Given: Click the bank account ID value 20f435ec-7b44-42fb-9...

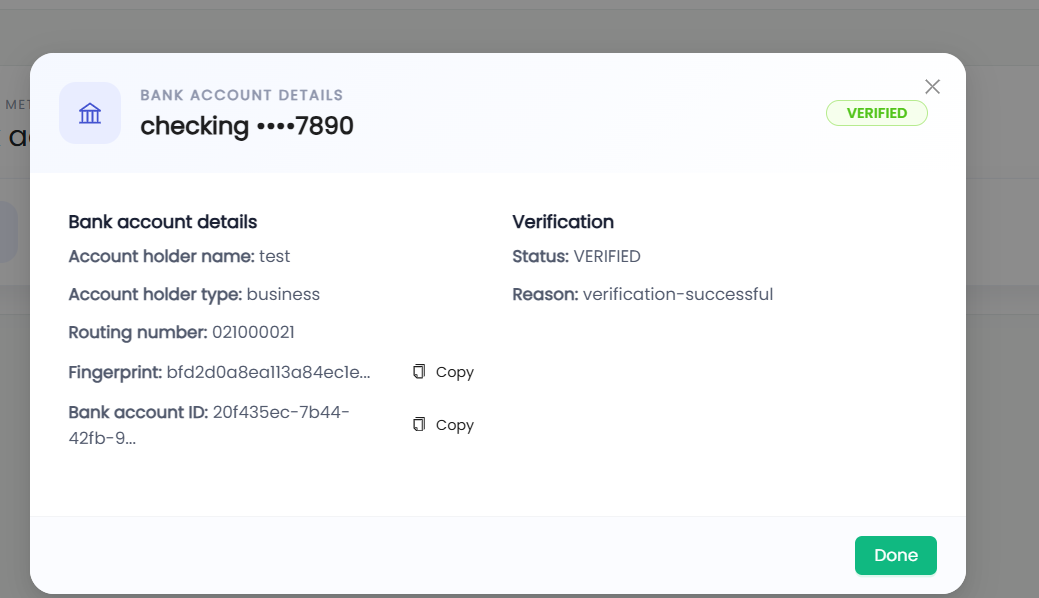Looking at the screenshot, I should tap(209, 425).
